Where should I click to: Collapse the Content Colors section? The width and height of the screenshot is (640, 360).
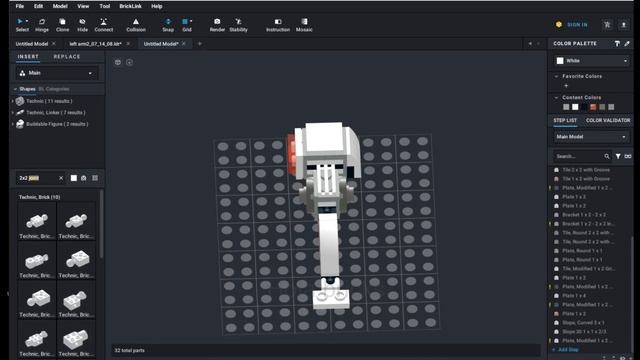(x=556, y=98)
